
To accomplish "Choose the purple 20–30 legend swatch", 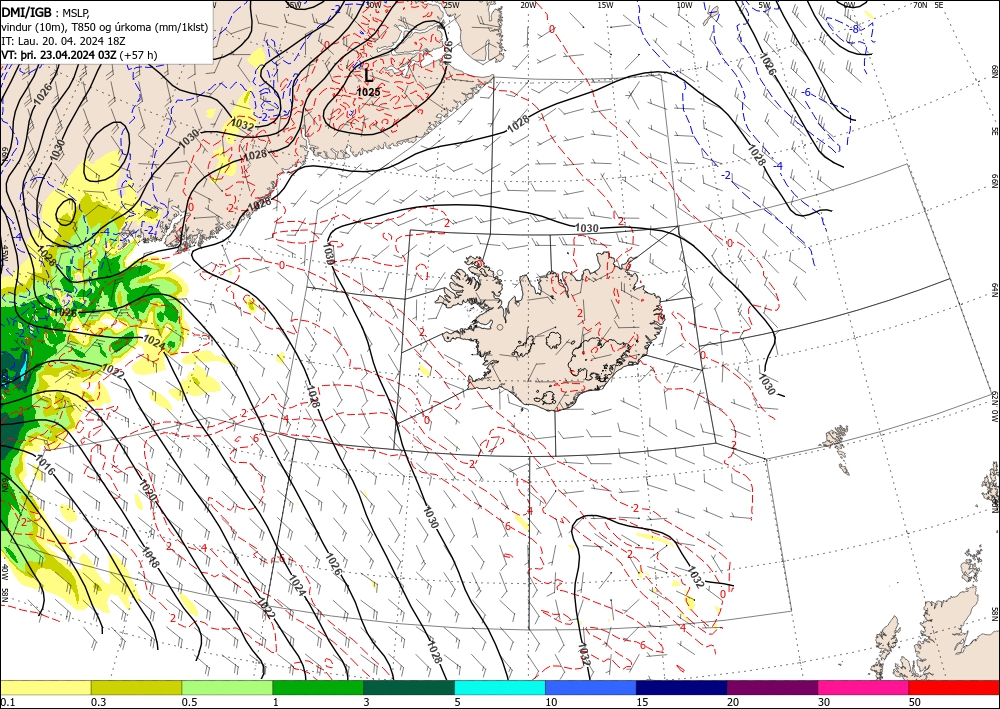I will coord(772,687).
